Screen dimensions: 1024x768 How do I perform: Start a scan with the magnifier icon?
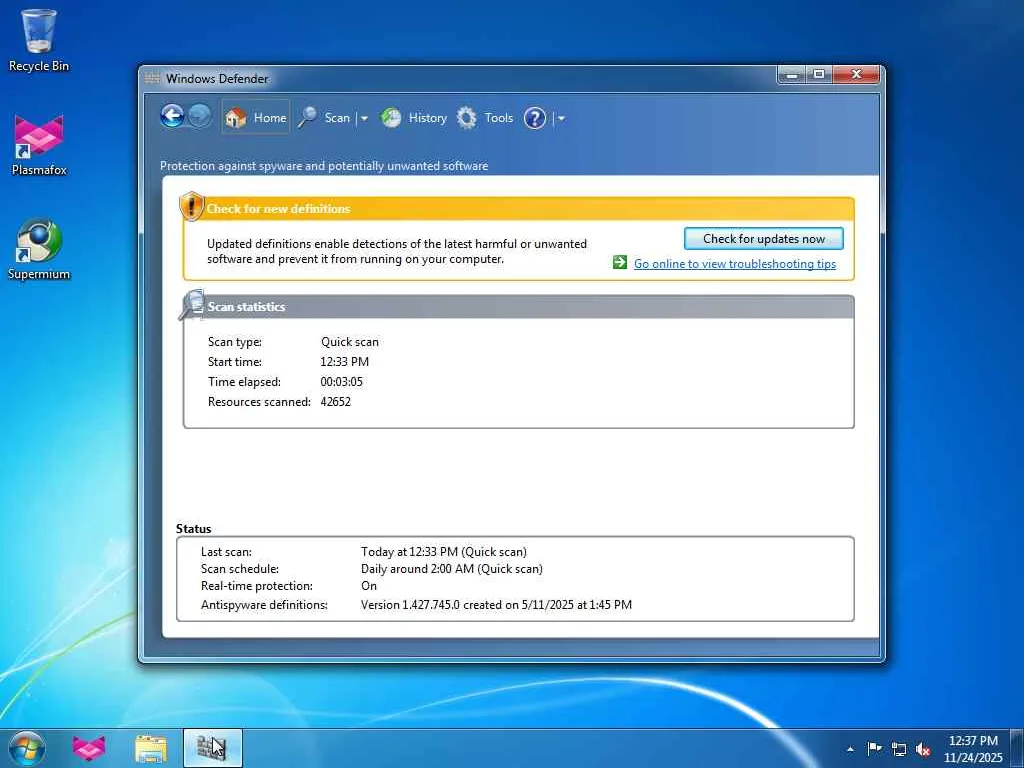coord(307,118)
